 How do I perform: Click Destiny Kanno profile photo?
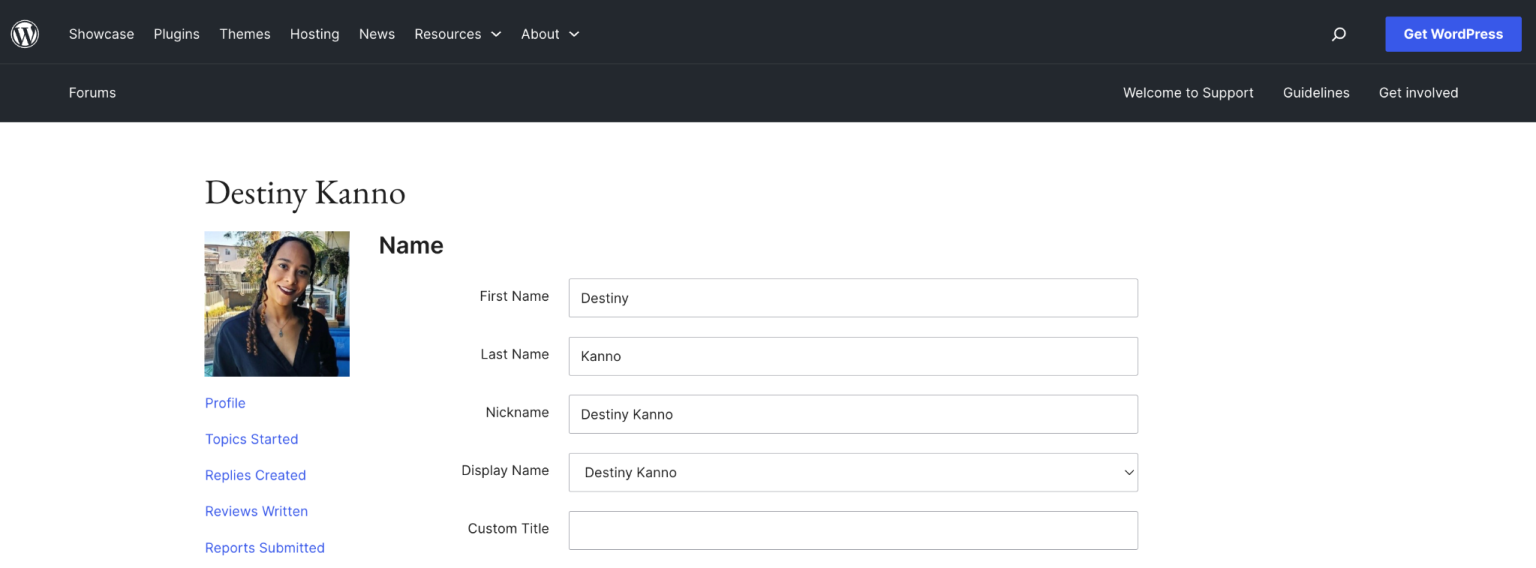(277, 304)
